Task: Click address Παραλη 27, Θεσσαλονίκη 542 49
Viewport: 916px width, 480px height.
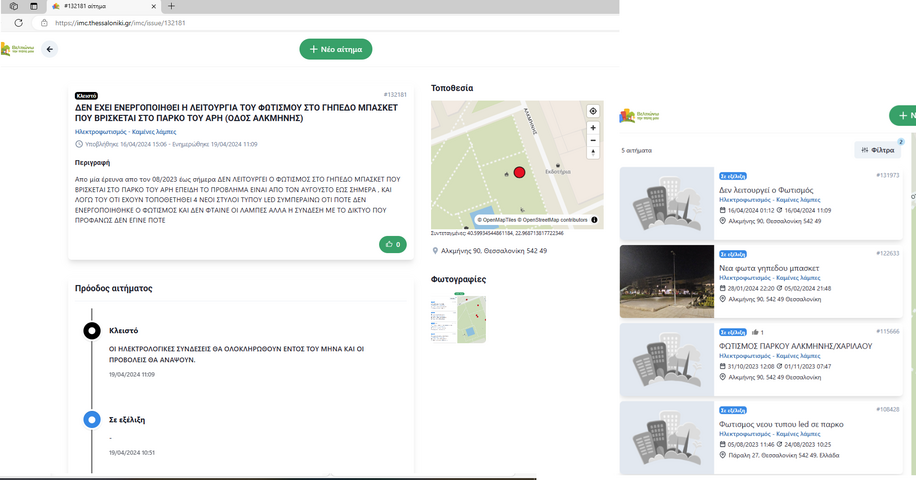Action: pos(783,455)
